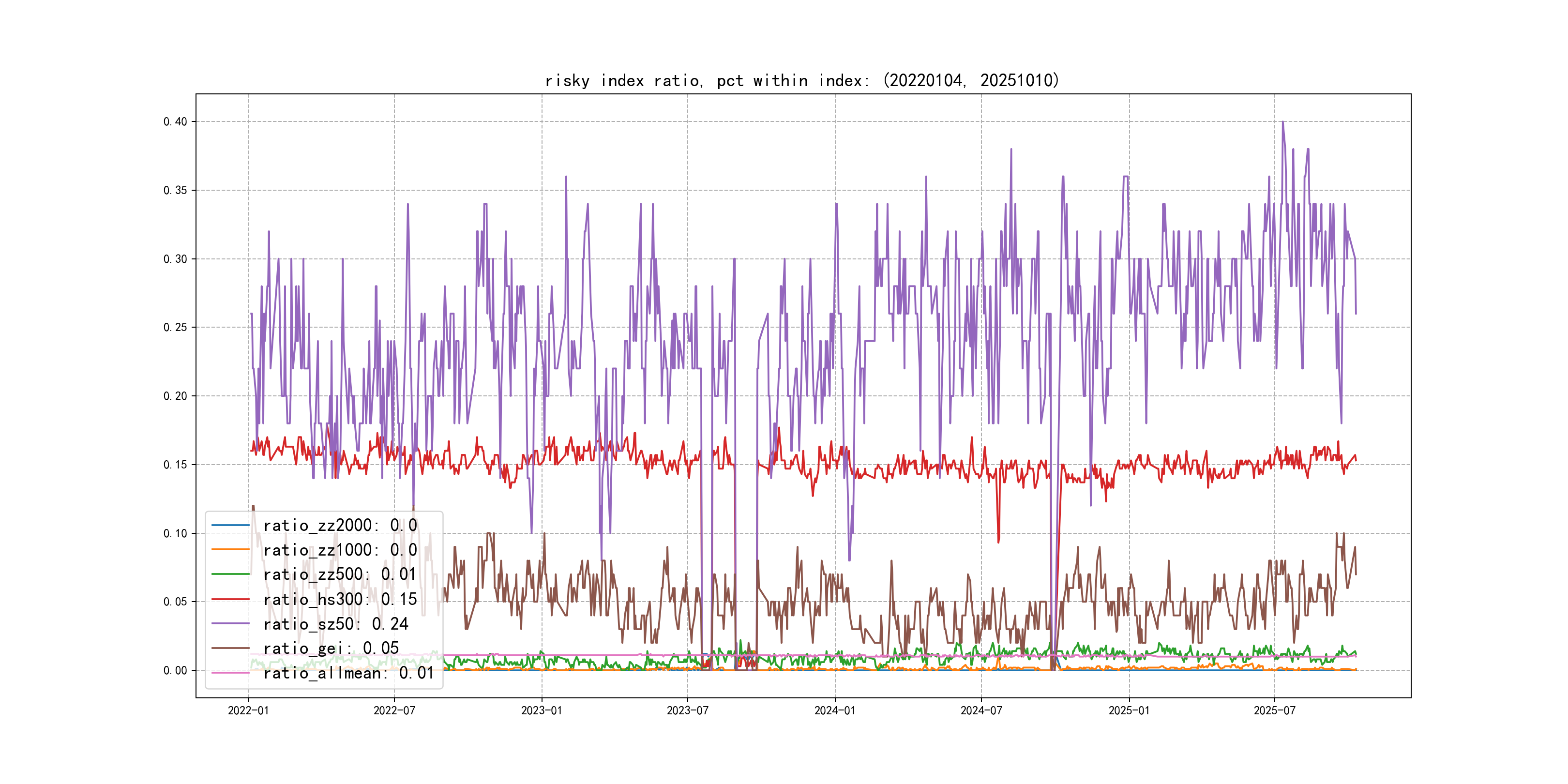Click the 0.15 y-axis tick label
1568x784 pixels.
[x=175, y=465]
